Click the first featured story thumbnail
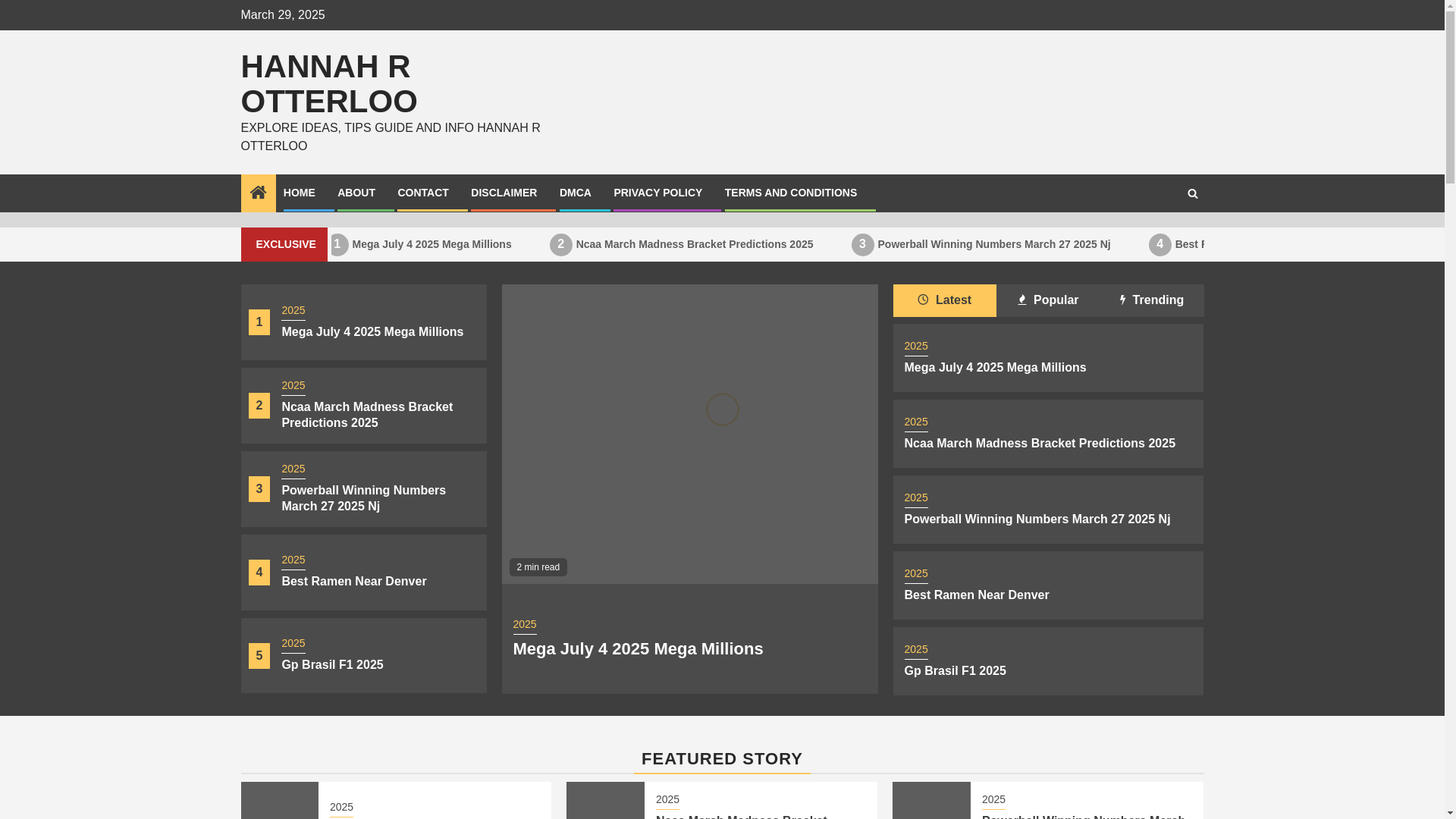1456x819 pixels. coord(280,800)
